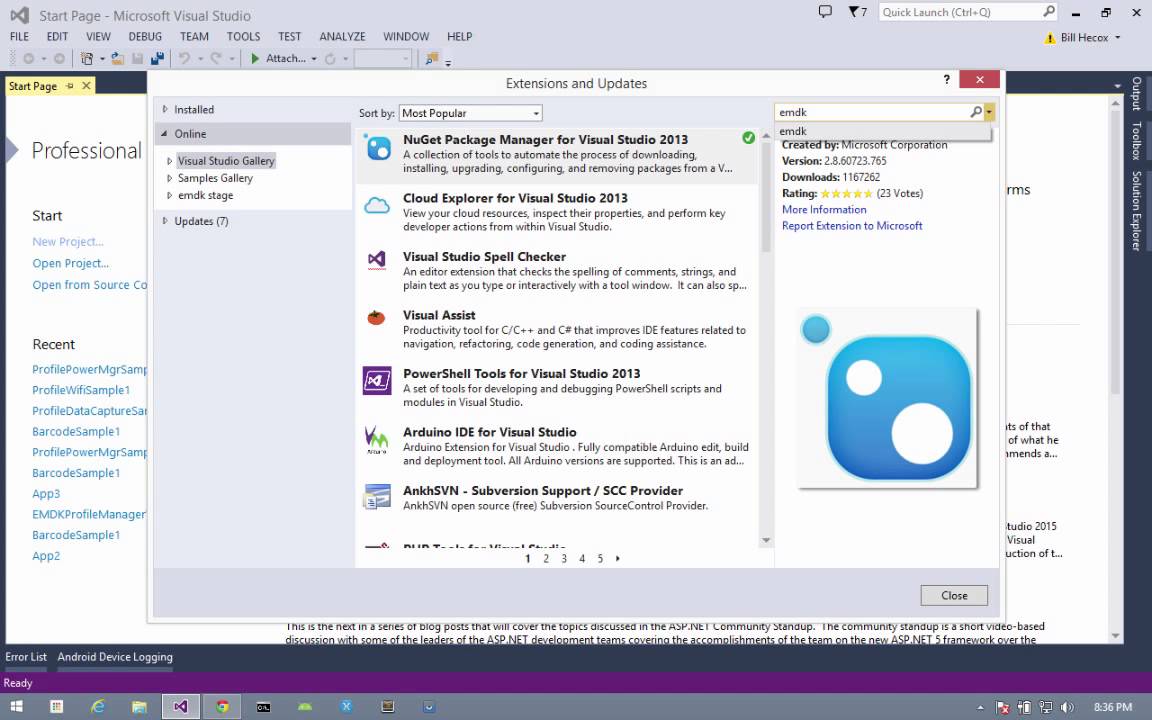Click the Visual Studio taskbar icon
Viewport: 1152px width, 720px height.
pyautogui.click(x=180, y=707)
